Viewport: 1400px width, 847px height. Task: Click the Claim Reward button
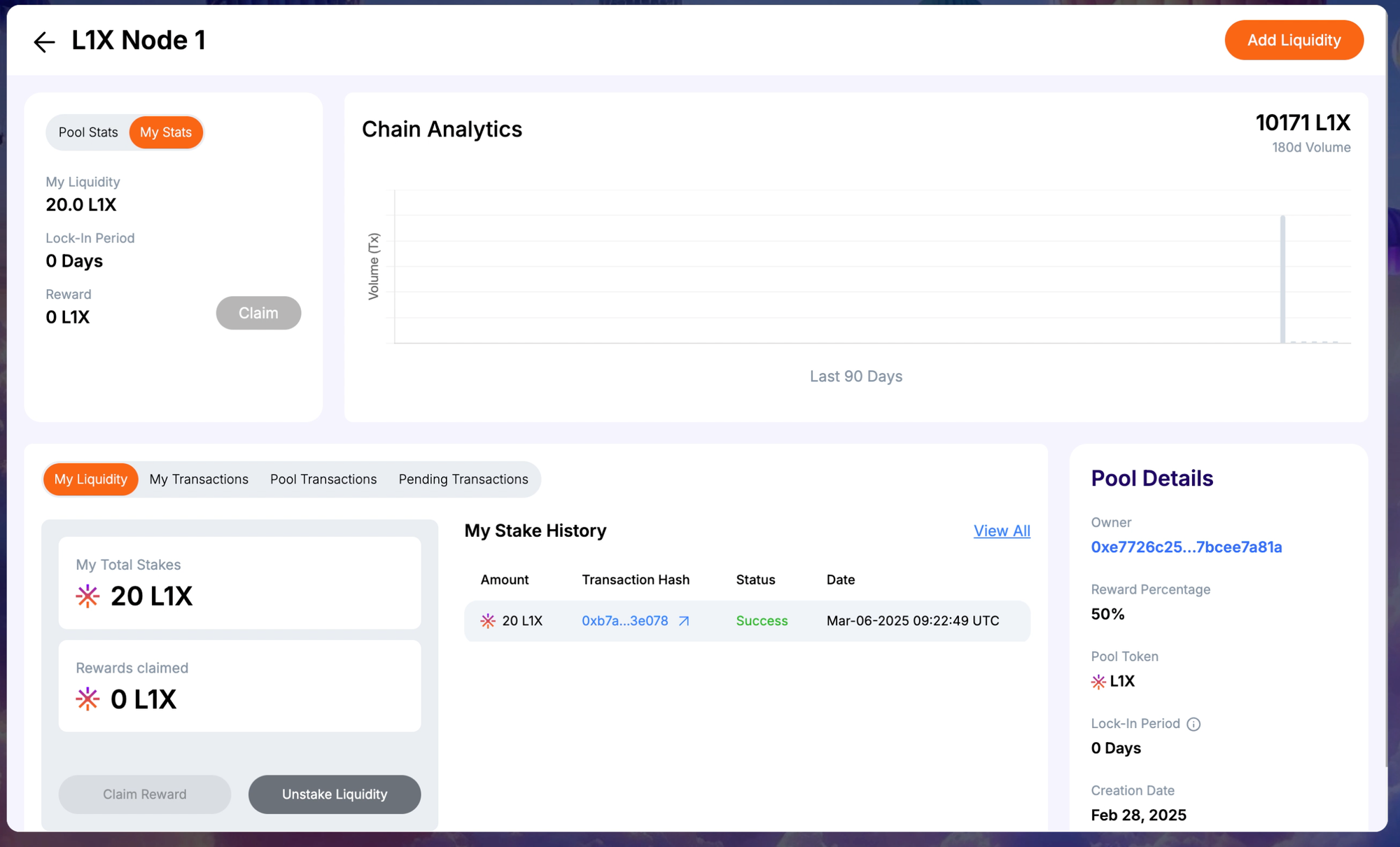click(x=145, y=794)
